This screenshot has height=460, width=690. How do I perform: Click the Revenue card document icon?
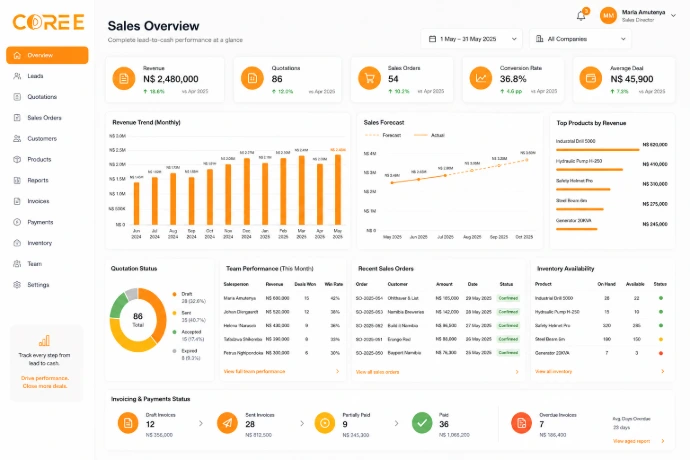[124, 78]
